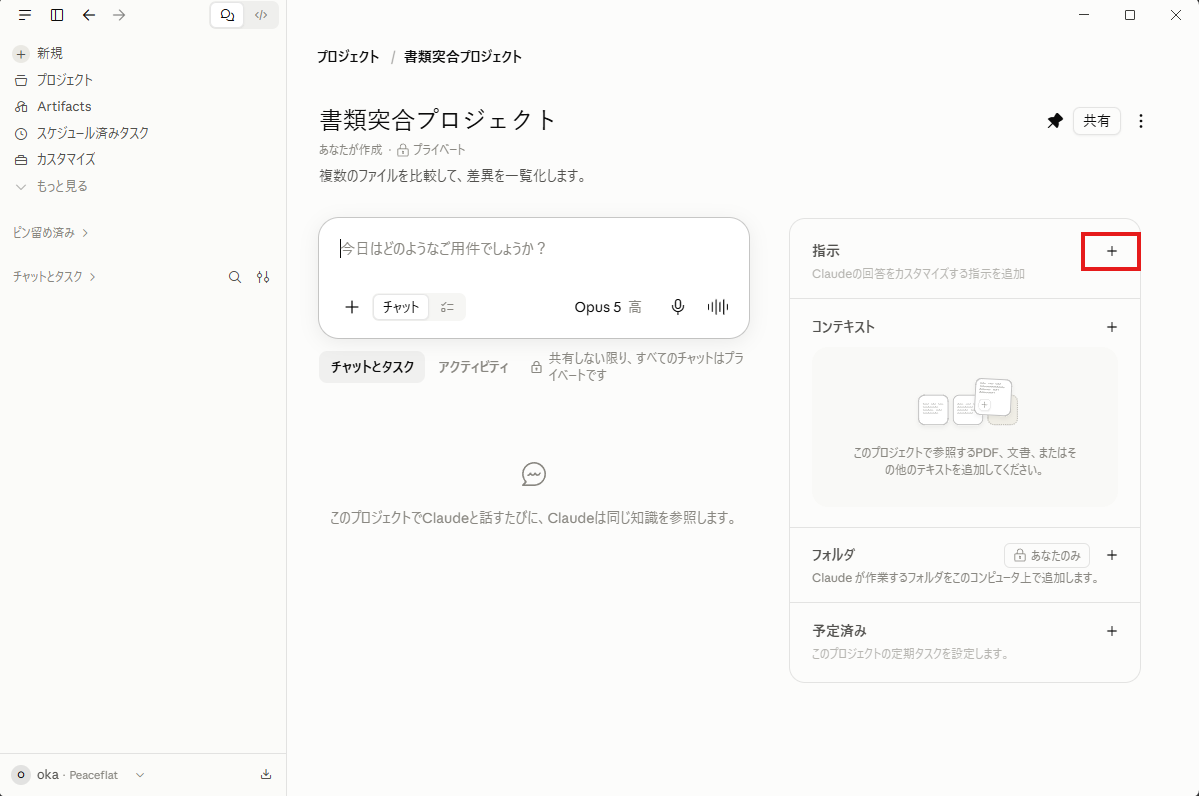Start voice mode with the waveform icon
The image size is (1199, 796).
click(717, 307)
